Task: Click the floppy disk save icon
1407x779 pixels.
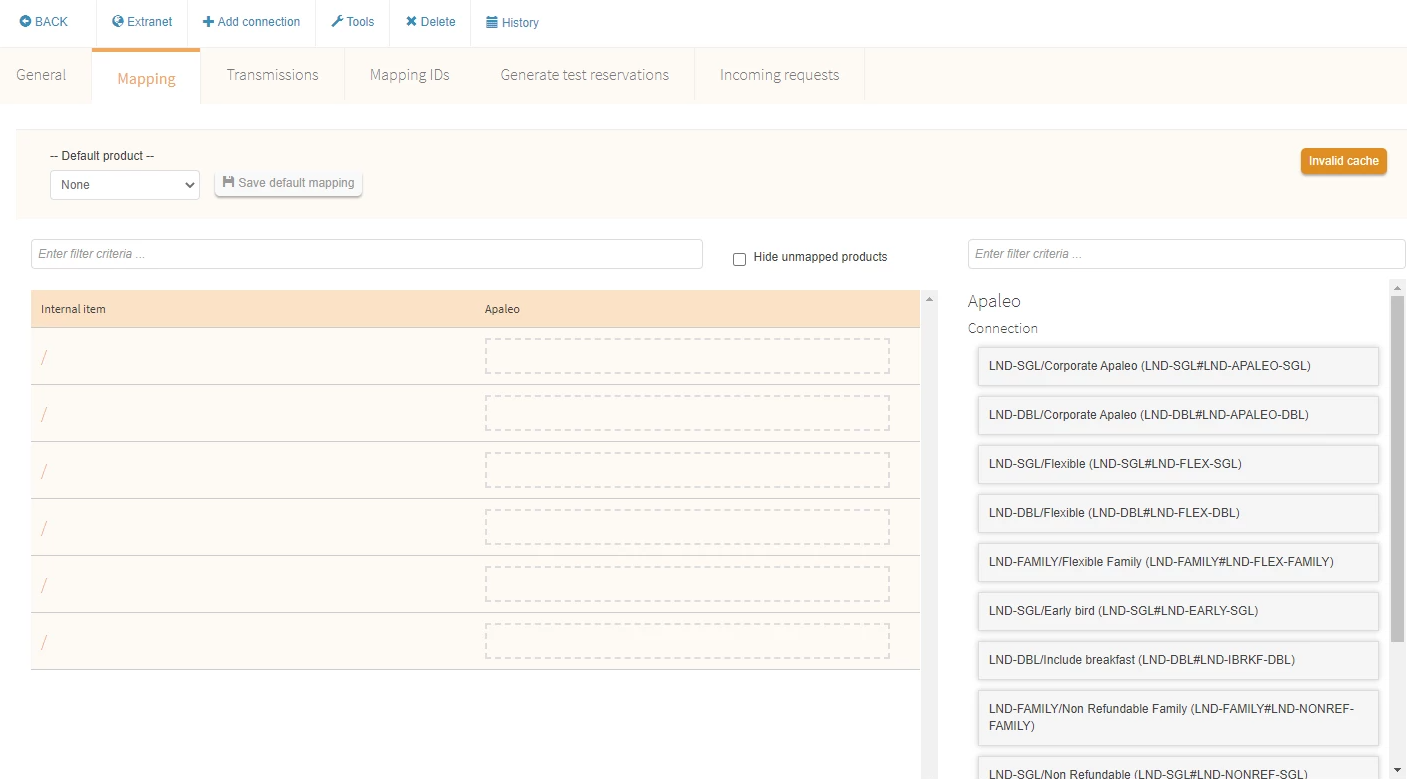Action: click(228, 183)
